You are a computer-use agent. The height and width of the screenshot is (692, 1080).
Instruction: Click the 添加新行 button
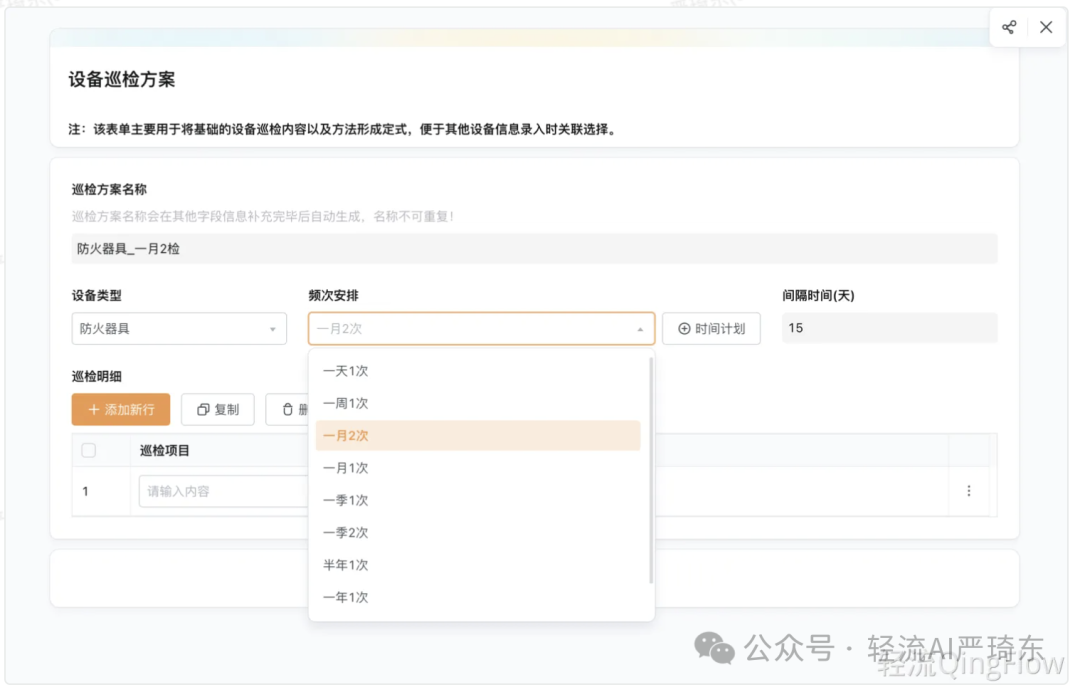coord(120,409)
